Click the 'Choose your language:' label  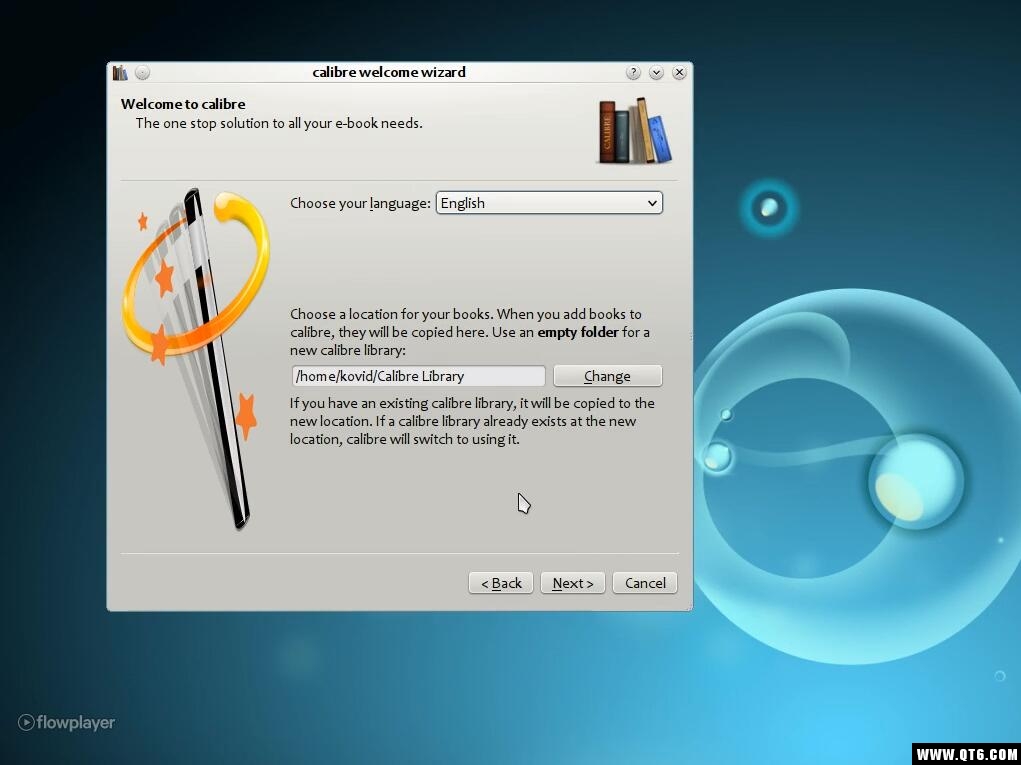[x=360, y=203]
